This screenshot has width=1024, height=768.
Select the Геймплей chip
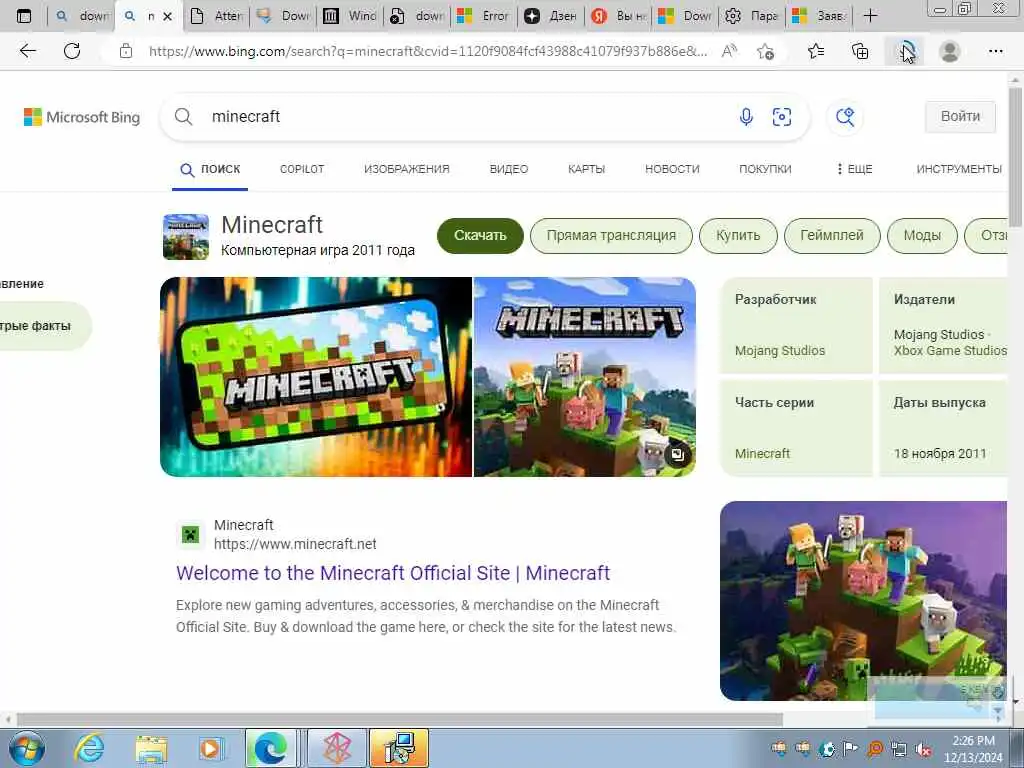832,236
